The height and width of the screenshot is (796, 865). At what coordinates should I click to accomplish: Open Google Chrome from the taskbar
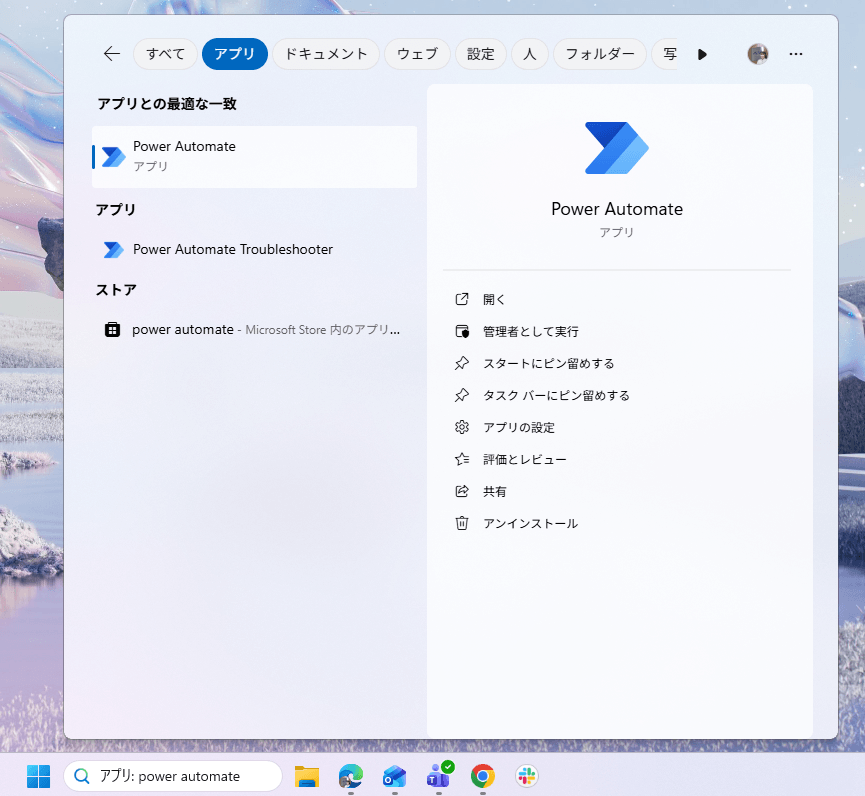[483, 776]
